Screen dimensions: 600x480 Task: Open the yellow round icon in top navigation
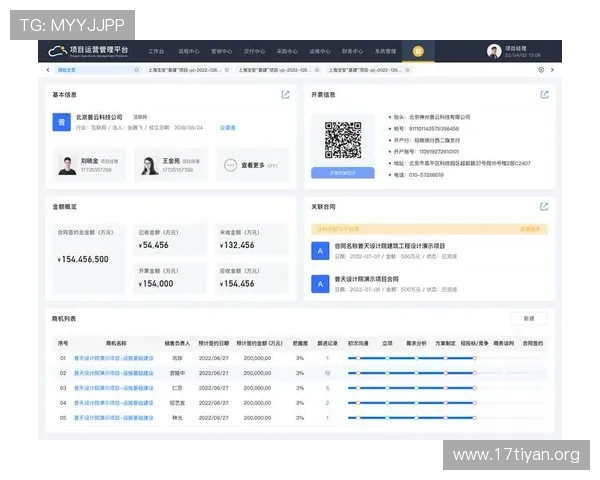[418, 51]
